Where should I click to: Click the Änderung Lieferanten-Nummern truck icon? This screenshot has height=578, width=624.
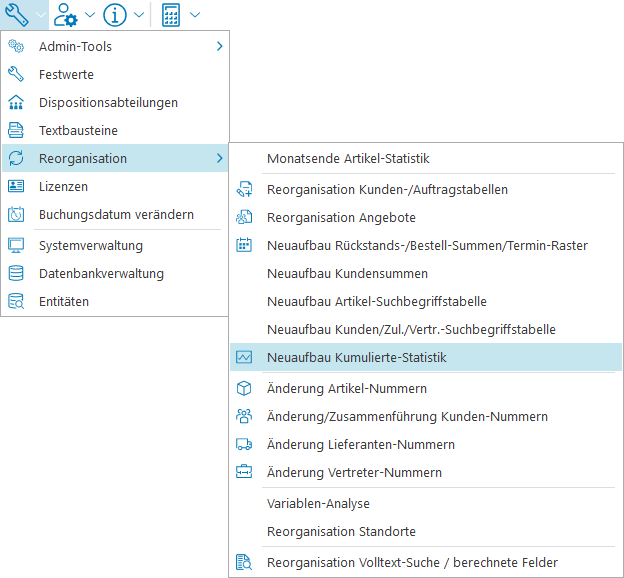244,444
